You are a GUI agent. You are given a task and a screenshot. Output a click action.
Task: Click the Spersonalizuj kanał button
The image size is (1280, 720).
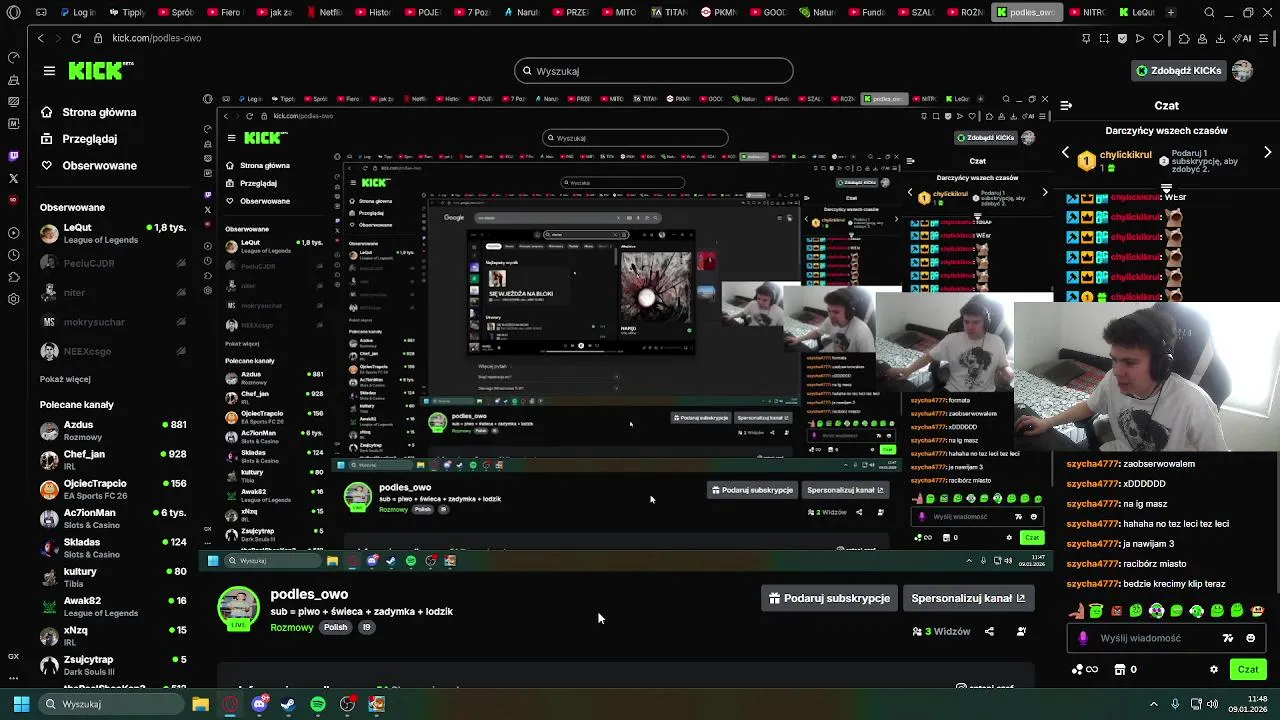(968, 598)
